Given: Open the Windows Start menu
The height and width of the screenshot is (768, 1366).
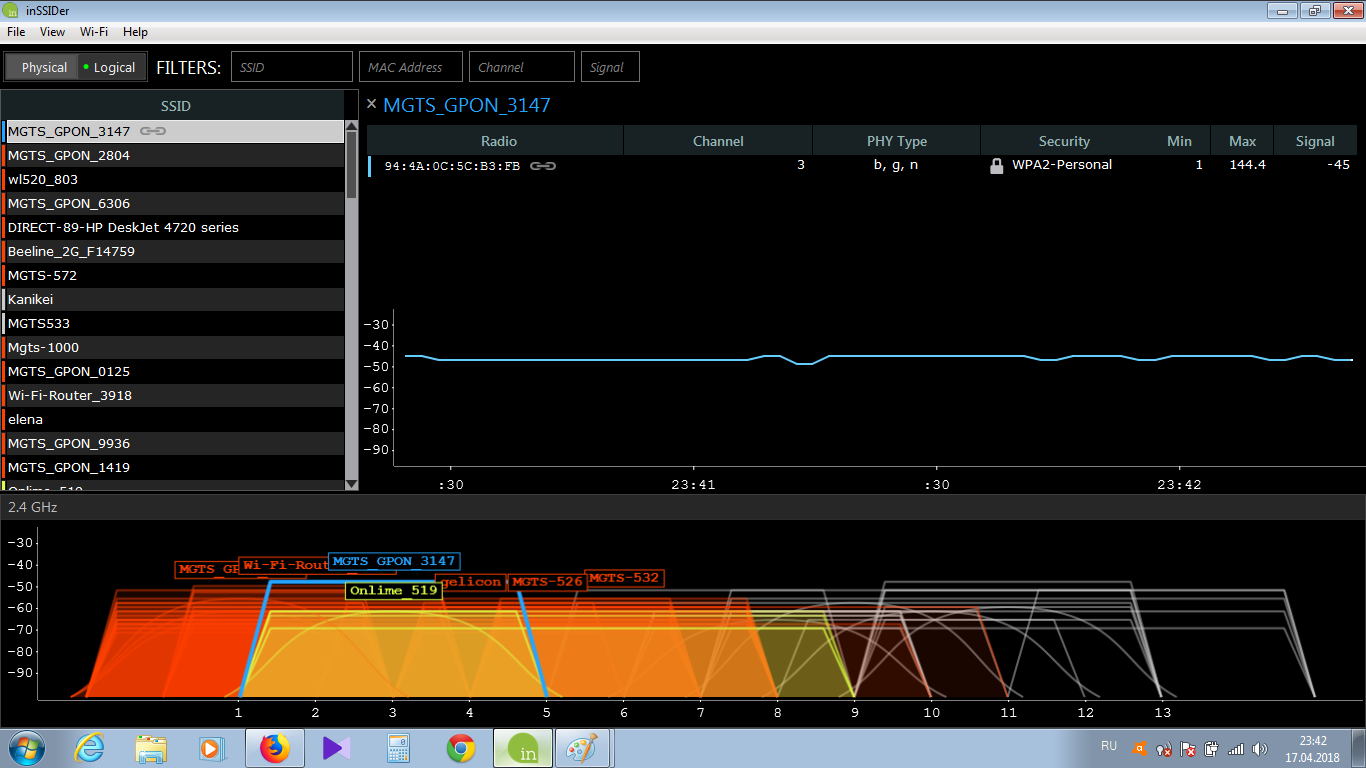Looking at the screenshot, I should [x=25, y=748].
